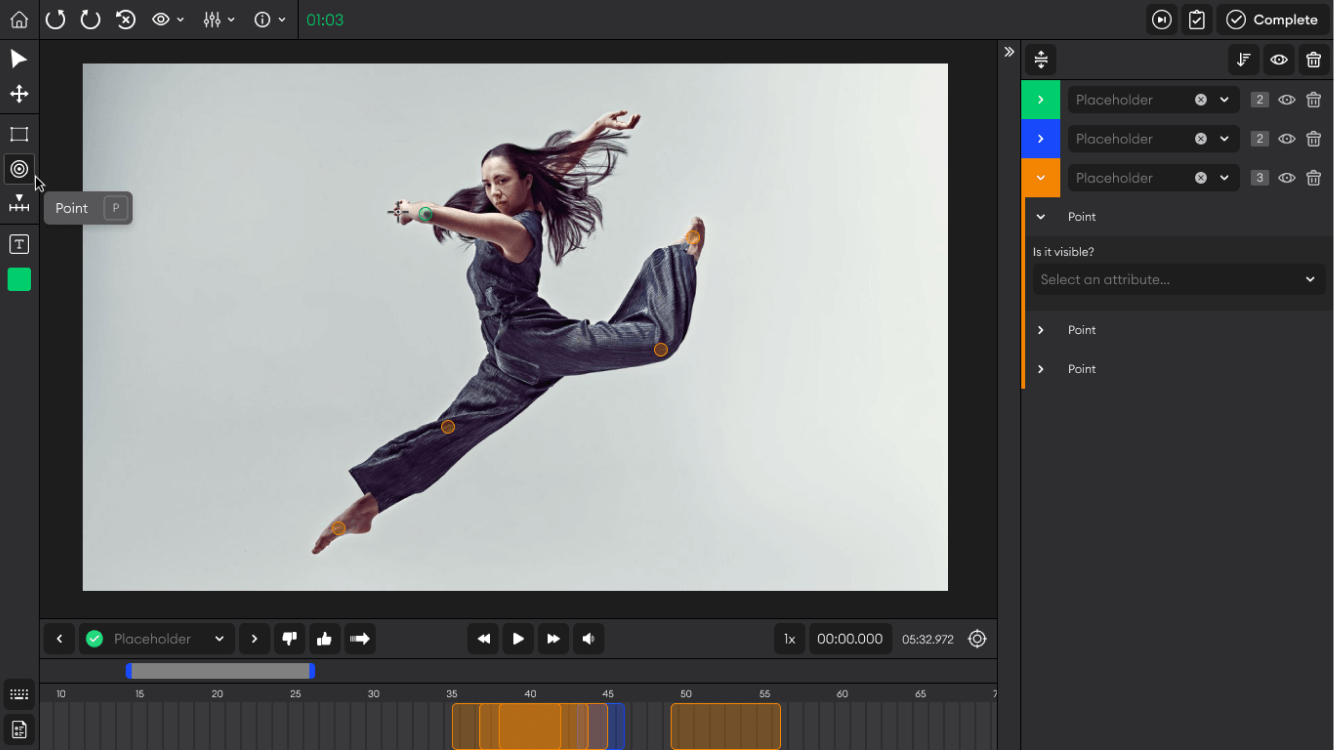Image resolution: width=1334 pixels, height=750 pixels.
Task: Click the target focus icon near duration
Action: click(x=977, y=639)
